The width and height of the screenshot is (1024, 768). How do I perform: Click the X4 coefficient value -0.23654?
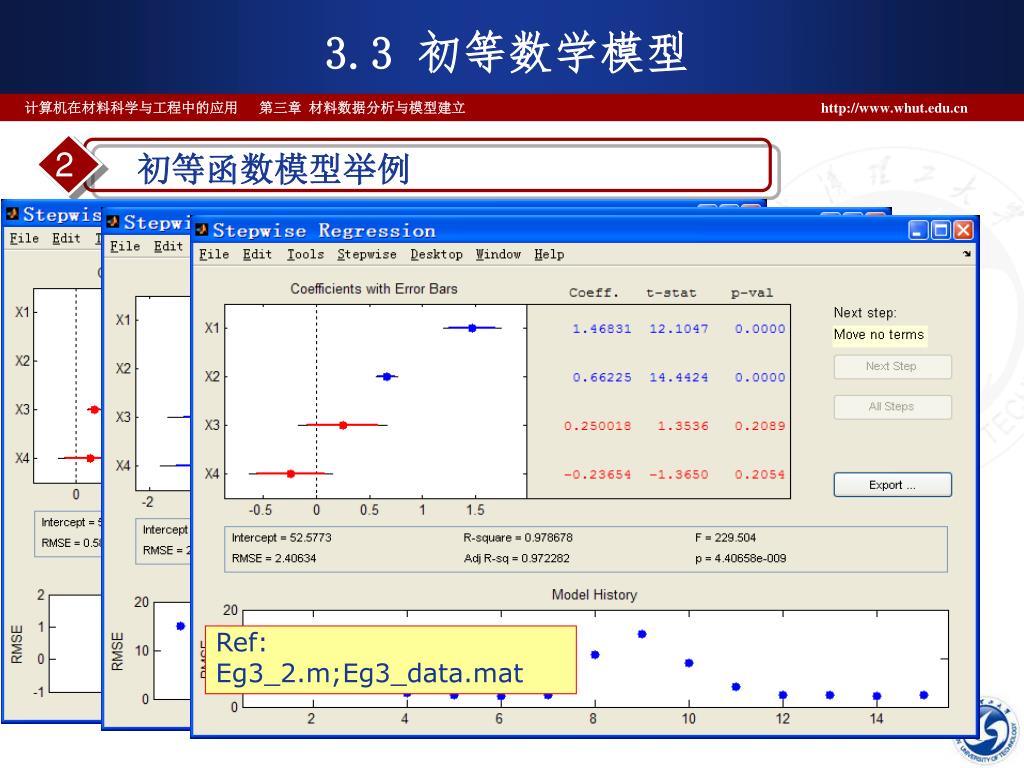598,474
